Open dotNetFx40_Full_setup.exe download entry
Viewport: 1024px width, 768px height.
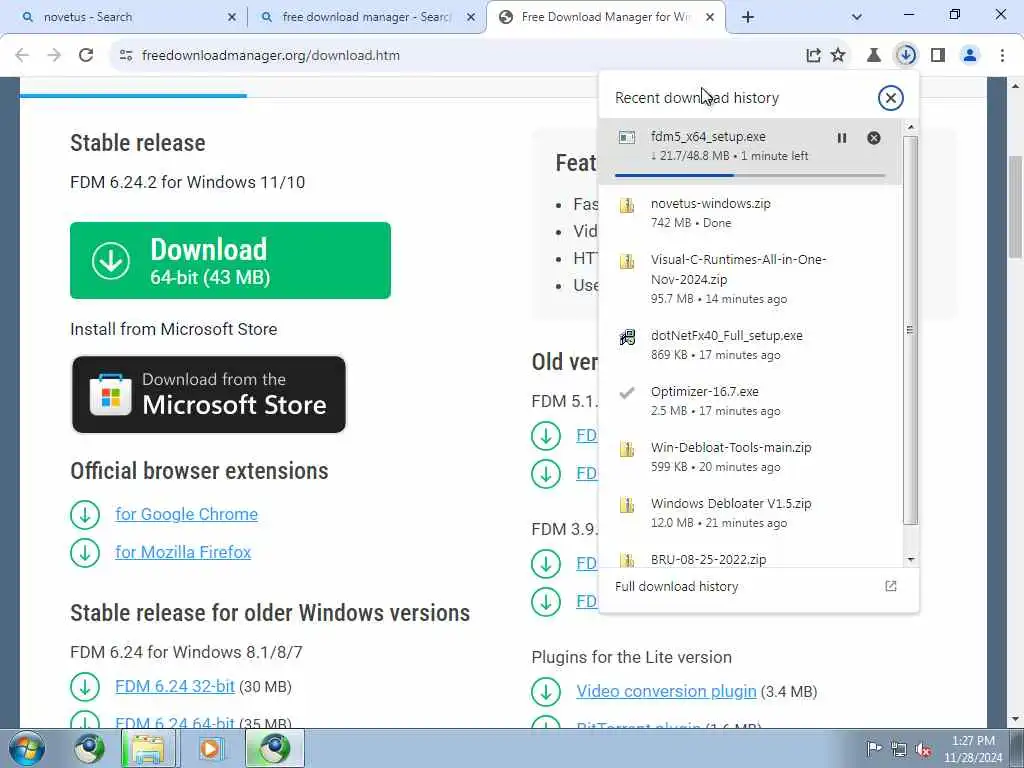click(x=750, y=345)
